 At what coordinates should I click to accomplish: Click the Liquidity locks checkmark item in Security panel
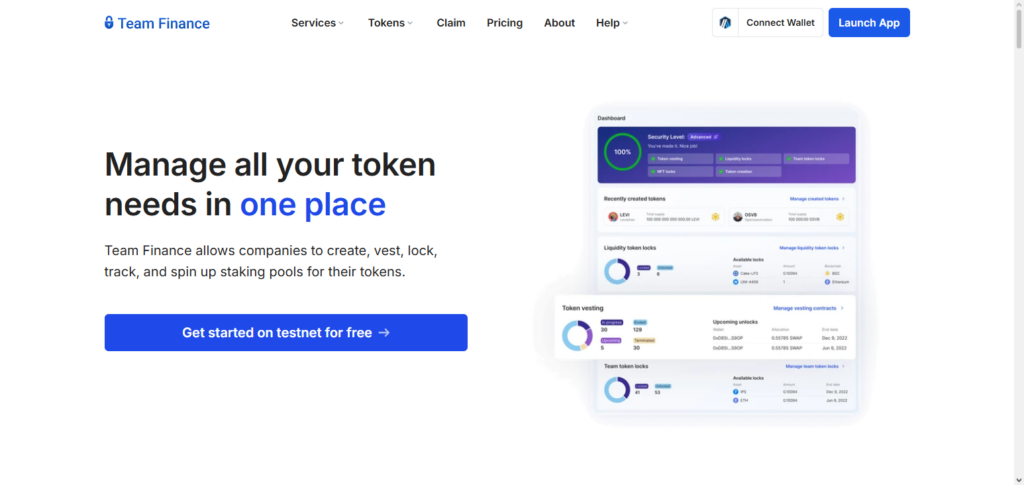pyautogui.click(x=749, y=158)
